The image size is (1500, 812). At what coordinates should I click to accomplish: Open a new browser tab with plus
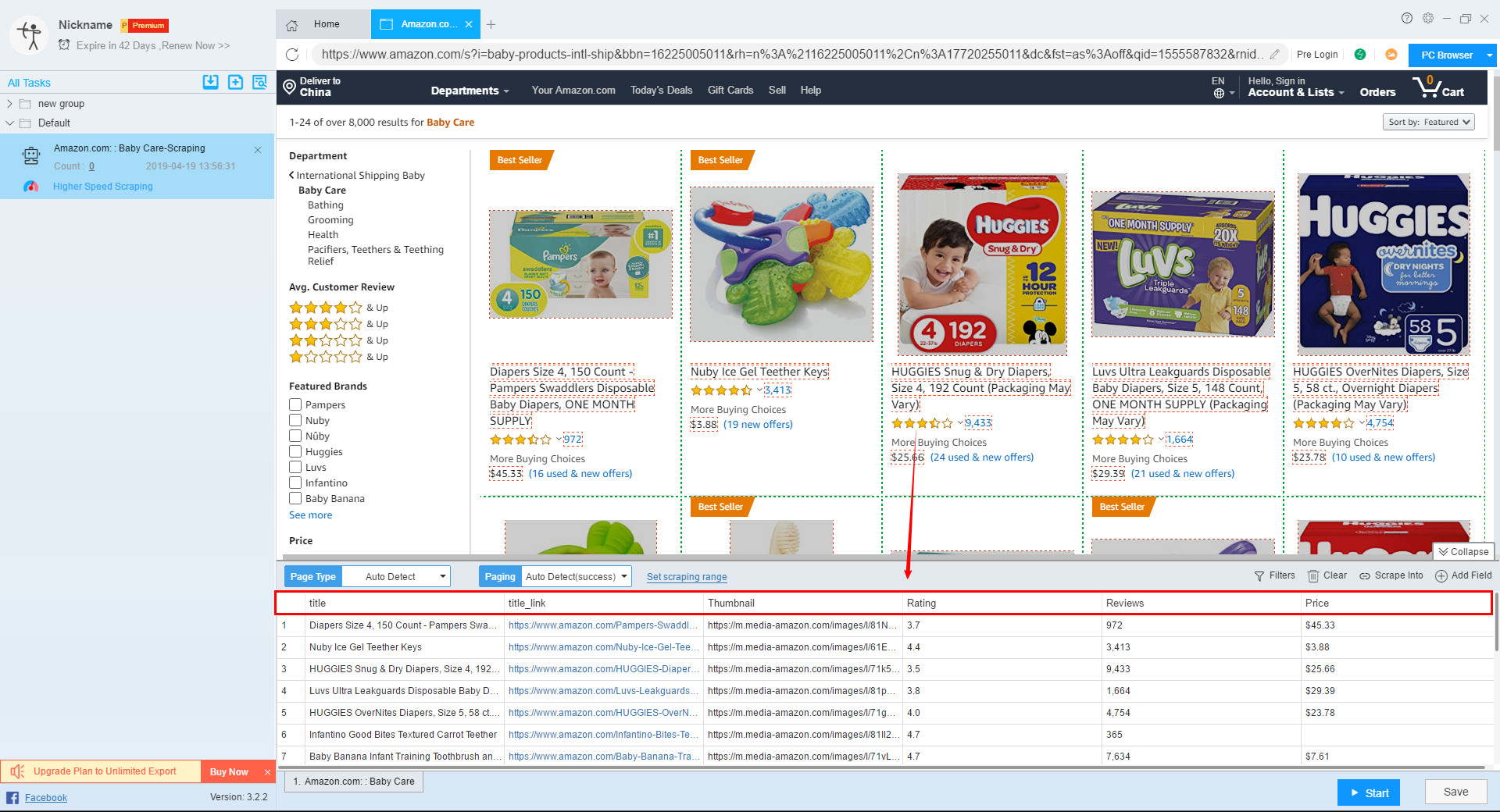pos(491,25)
